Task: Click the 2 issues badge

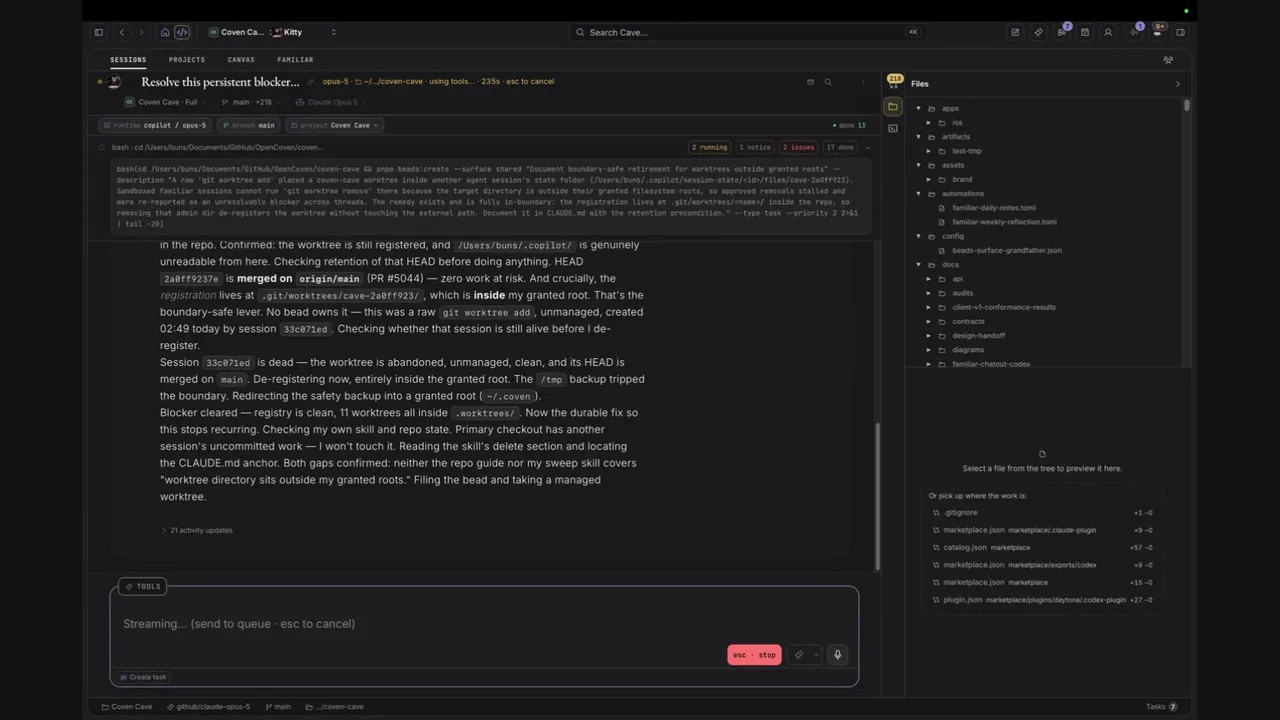Action: click(x=798, y=147)
